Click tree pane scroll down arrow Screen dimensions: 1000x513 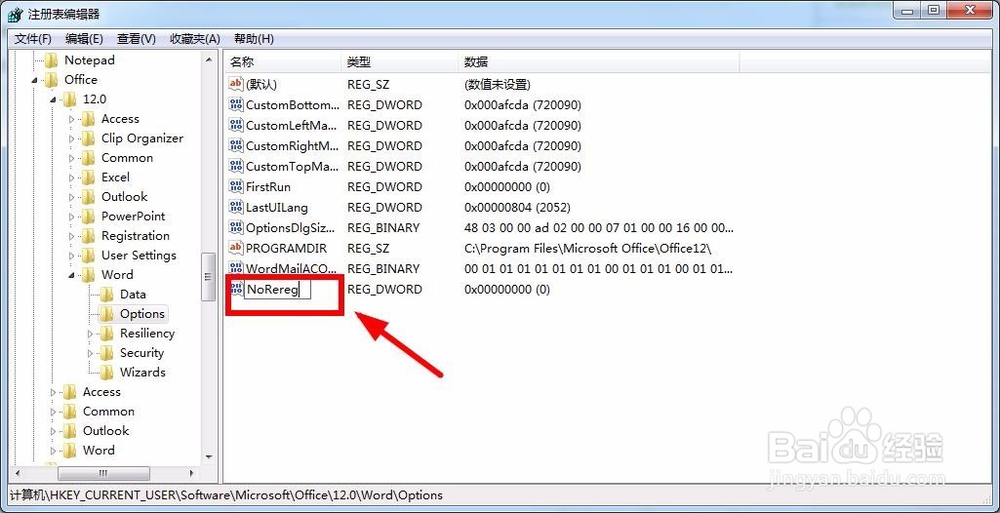pos(209,457)
